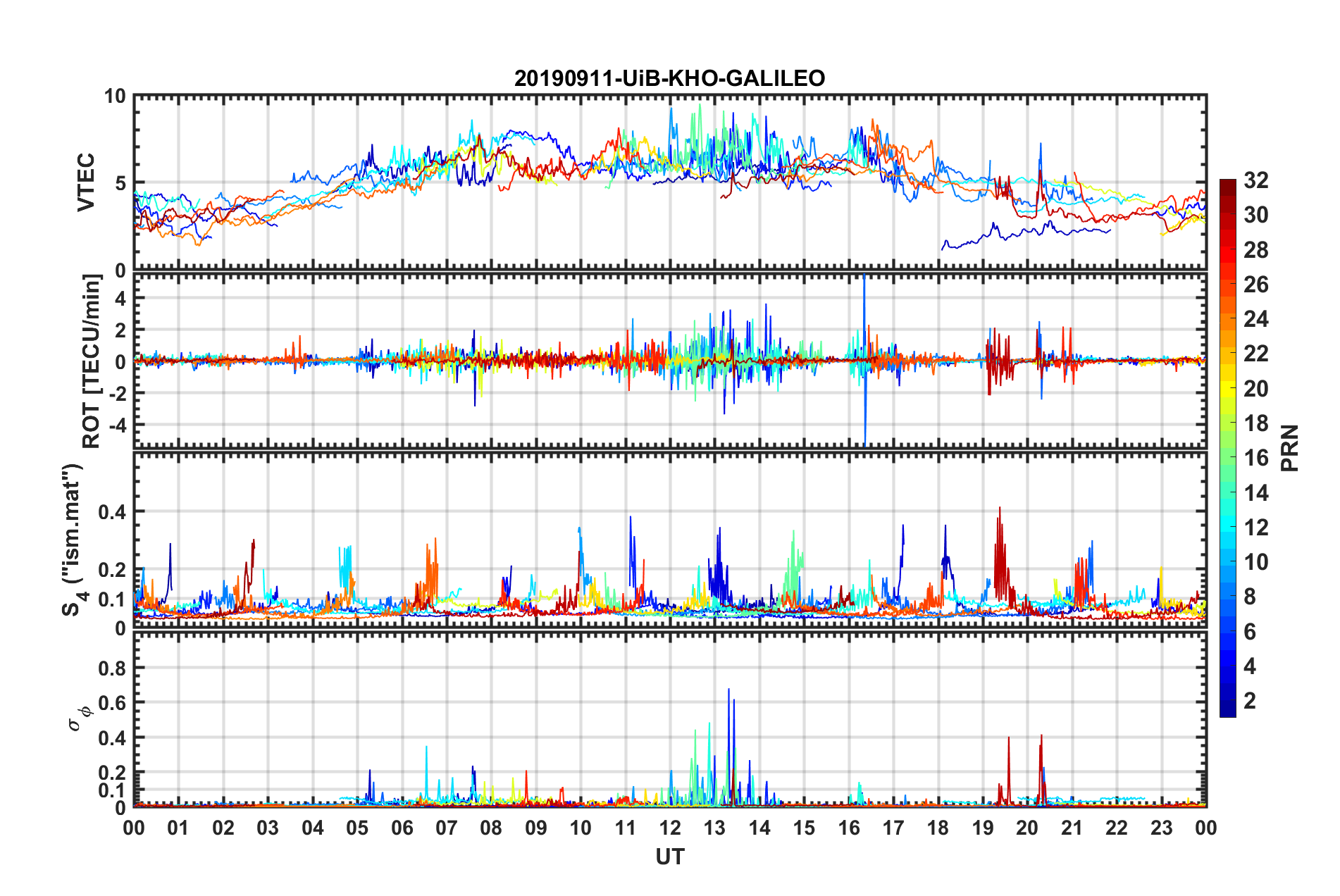This screenshot has width=1340, height=896.
Task: Click VTEC axis tick label 5
Action: click(x=120, y=183)
